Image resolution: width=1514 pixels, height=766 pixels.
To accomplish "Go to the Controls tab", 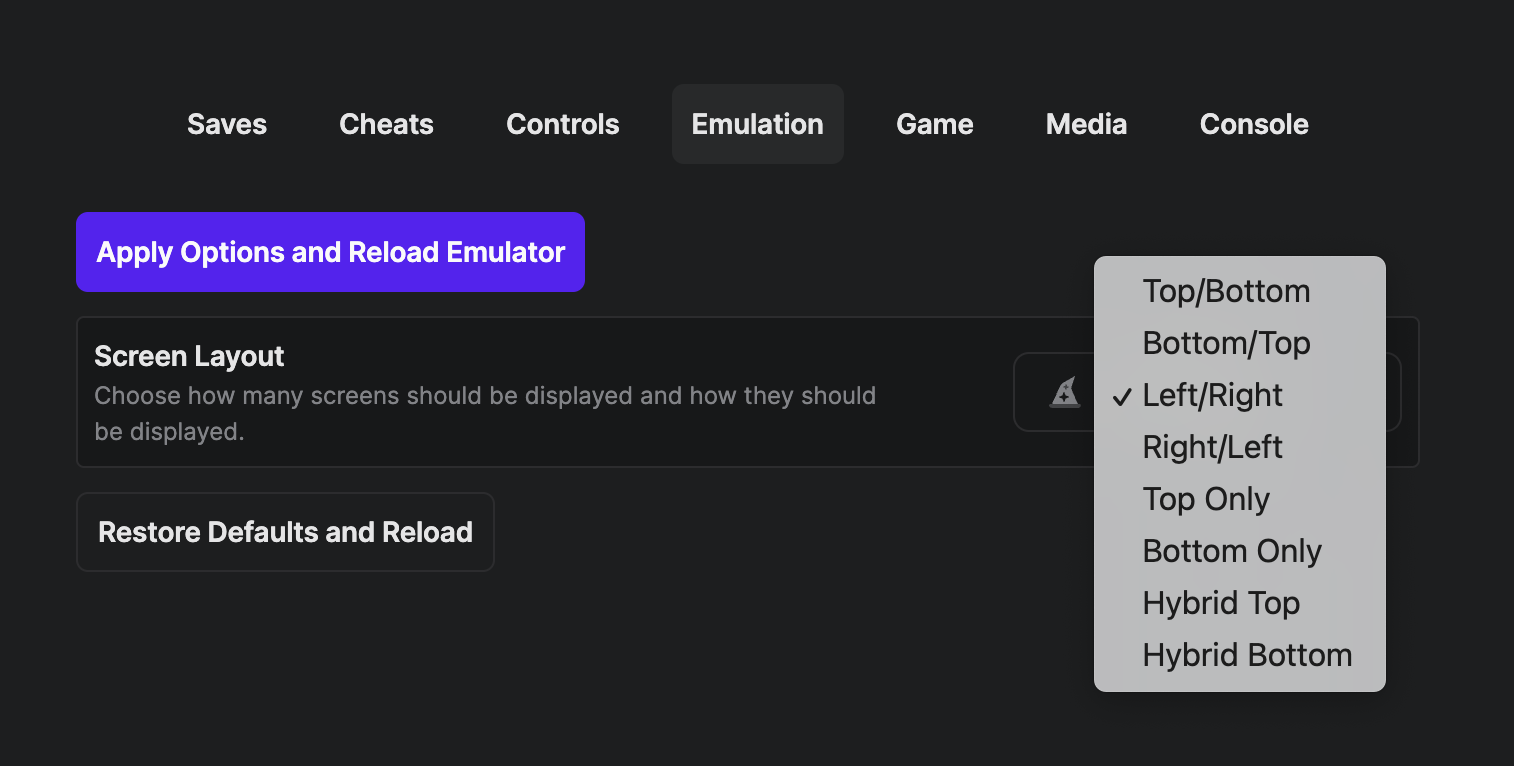I will (563, 124).
